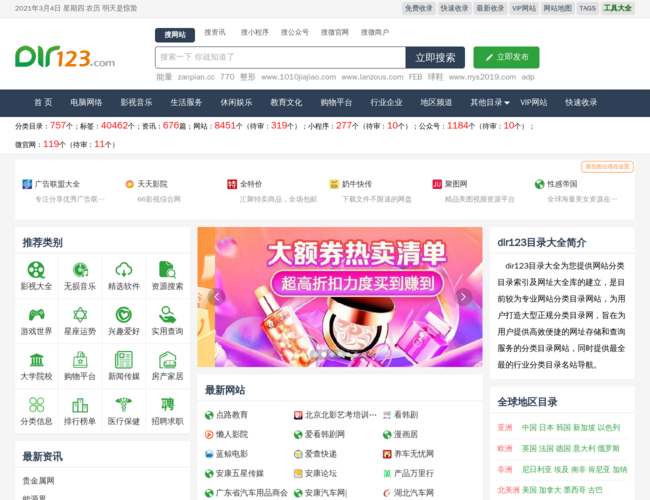The height and width of the screenshot is (500, 650).
Task: Open 影视音乐 in navigation bar
Action: (x=136, y=102)
